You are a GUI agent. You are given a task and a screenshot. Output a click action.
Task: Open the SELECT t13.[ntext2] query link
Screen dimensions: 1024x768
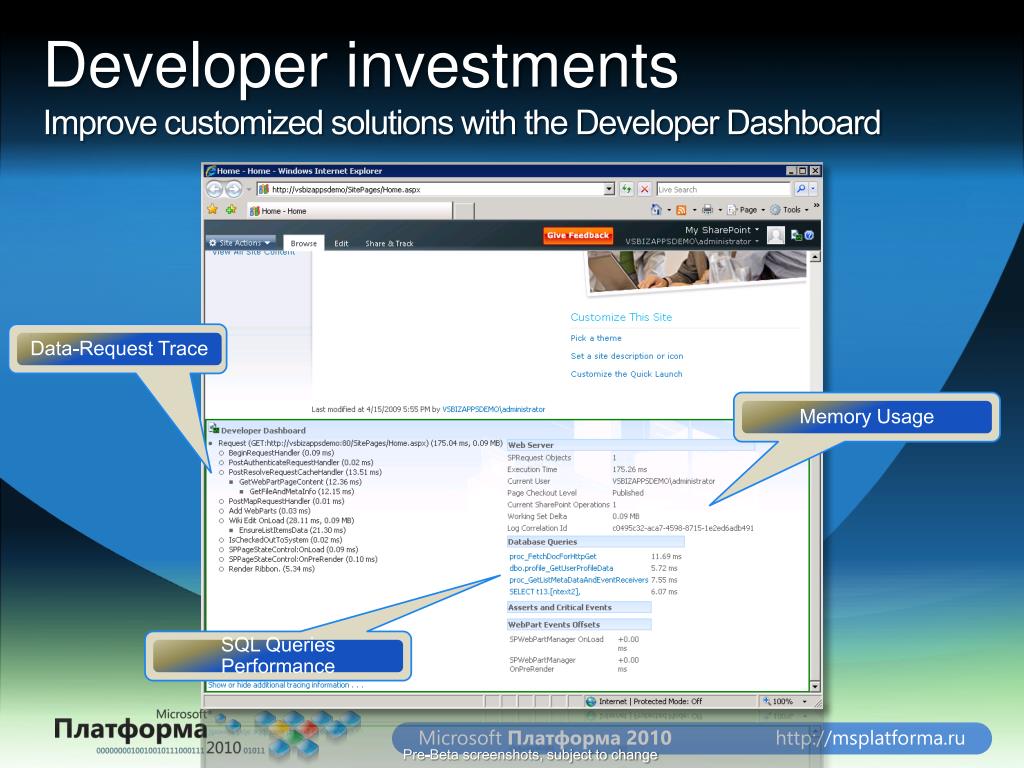(x=545, y=592)
